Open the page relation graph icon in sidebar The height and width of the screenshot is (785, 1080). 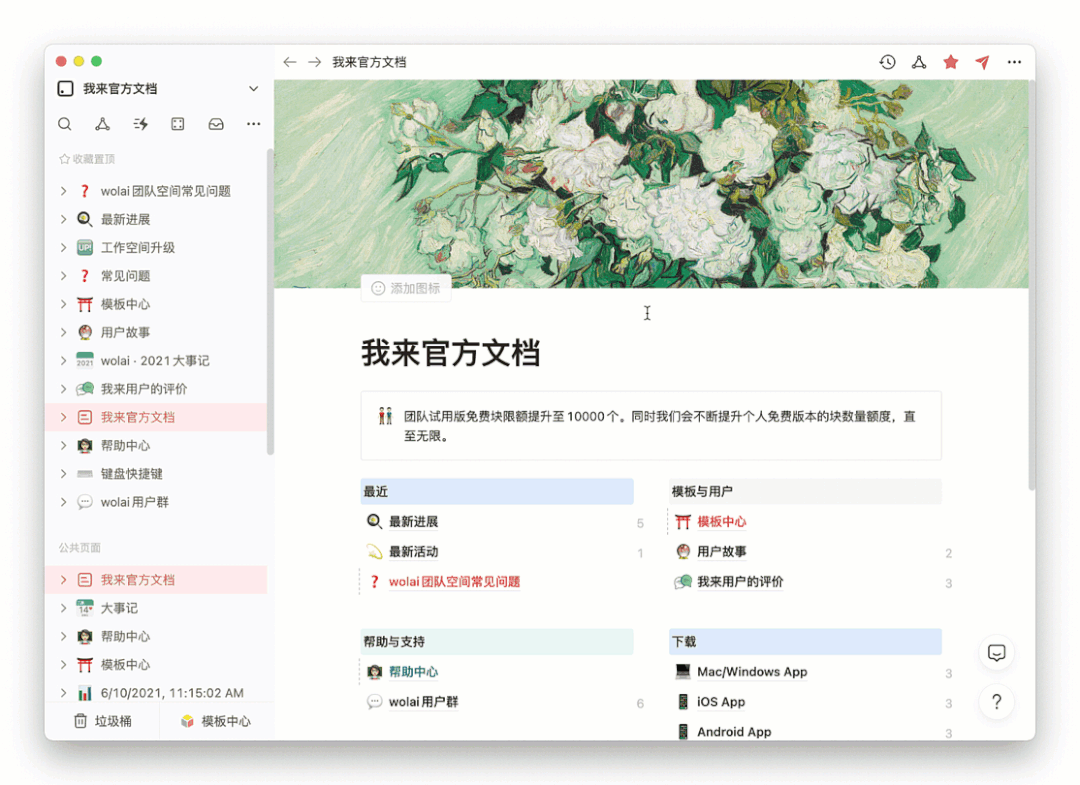pos(103,124)
